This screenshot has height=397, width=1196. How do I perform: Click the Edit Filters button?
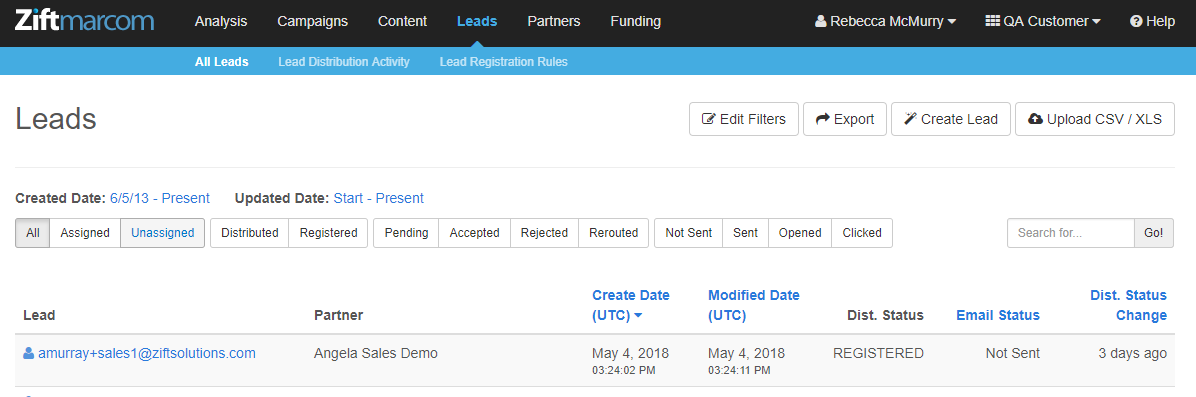click(744, 119)
